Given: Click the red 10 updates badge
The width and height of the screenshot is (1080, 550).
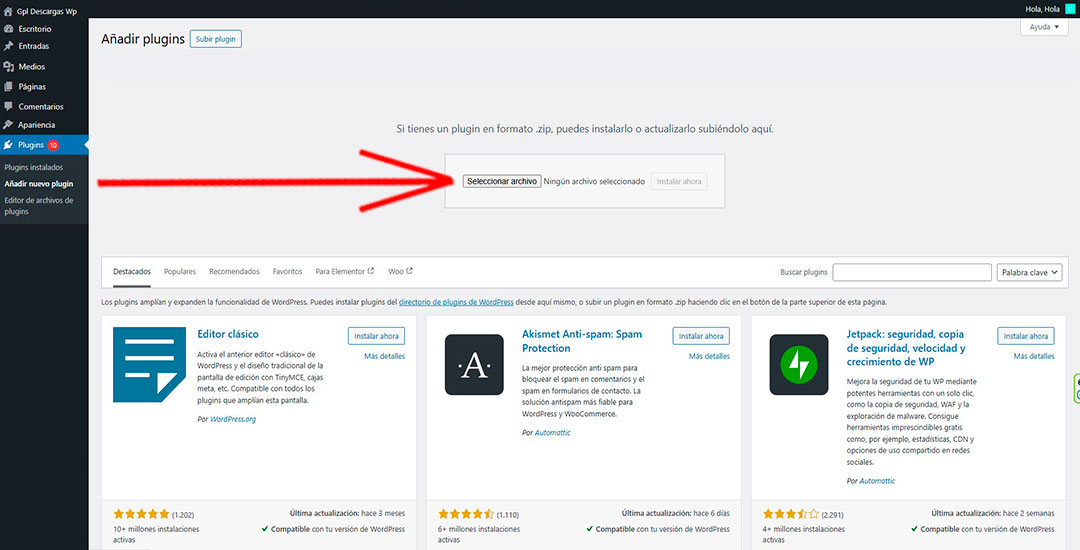Looking at the screenshot, I should coord(53,145).
